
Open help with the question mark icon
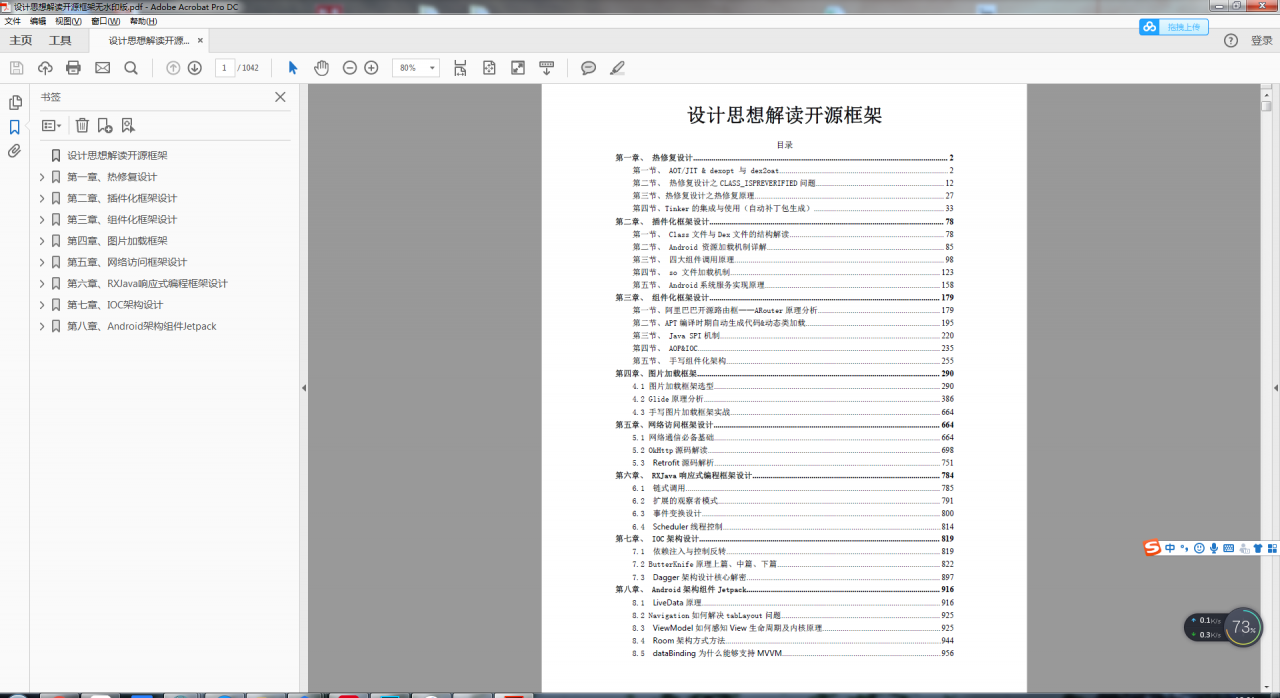click(1231, 40)
